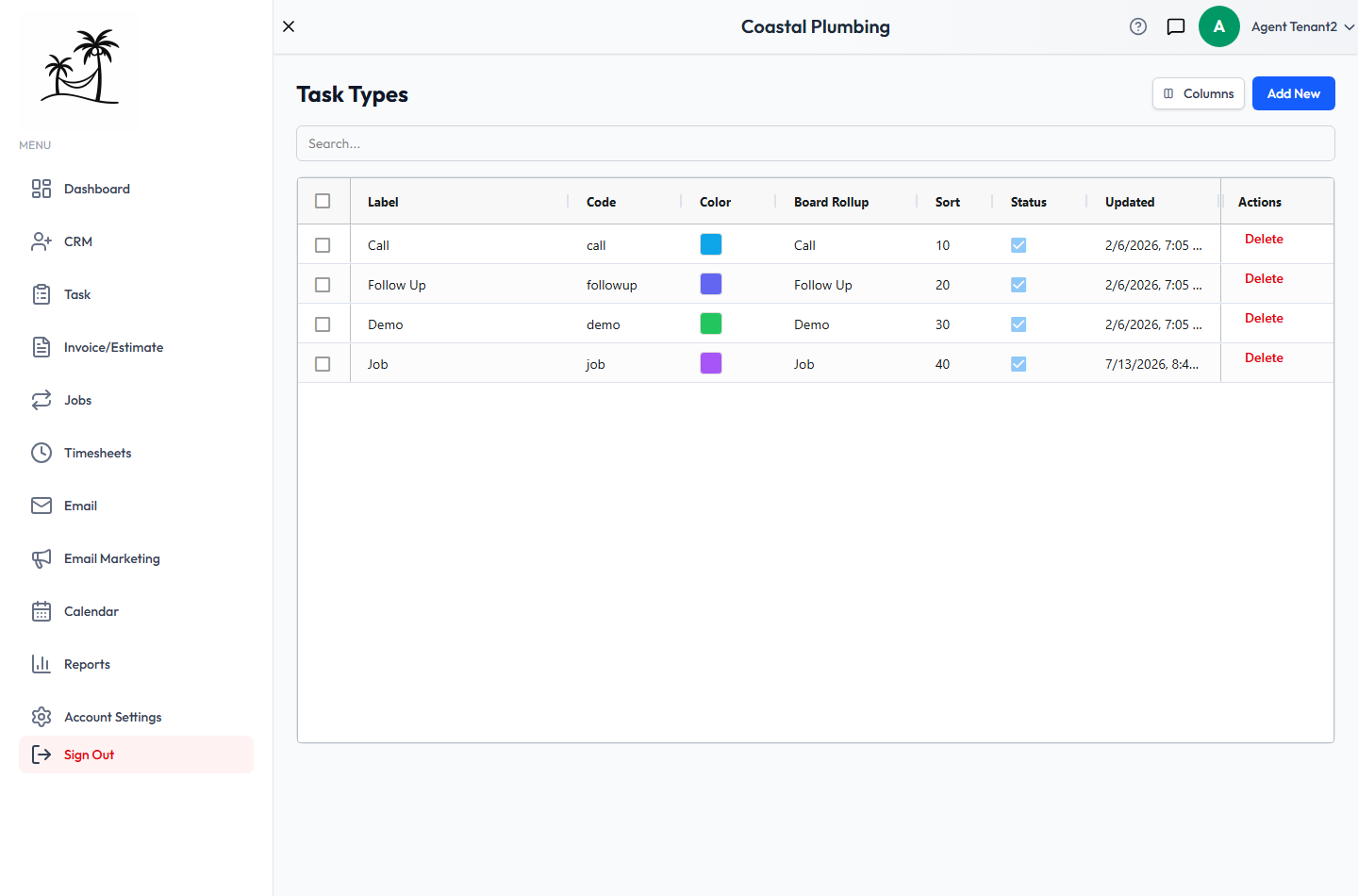Click the Calendar icon in the sidebar
The width and height of the screenshot is (1358, 896).
(41, 611)
